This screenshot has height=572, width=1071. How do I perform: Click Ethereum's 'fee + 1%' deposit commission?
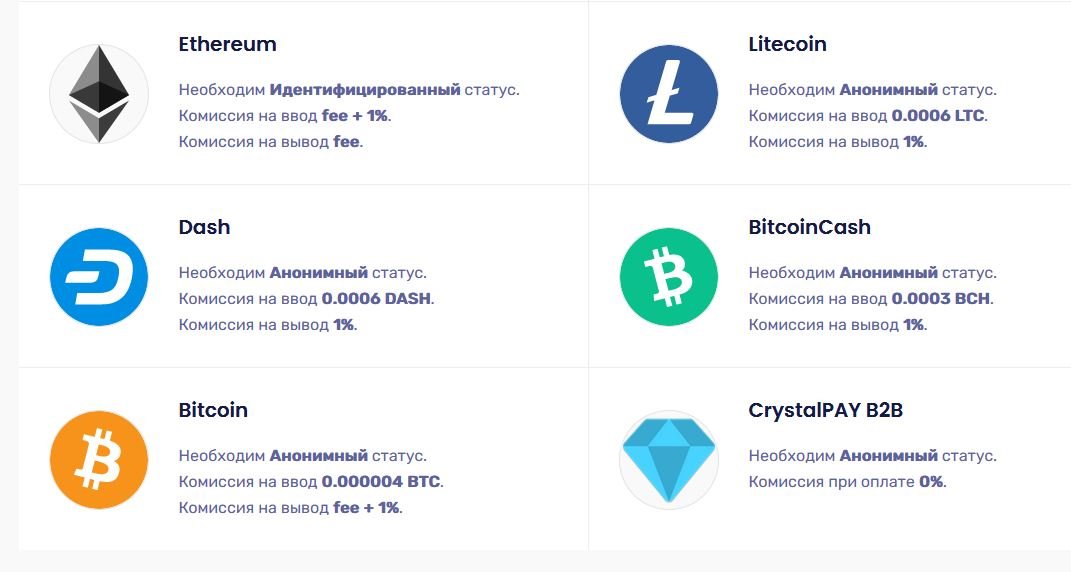tap(354, 116)
